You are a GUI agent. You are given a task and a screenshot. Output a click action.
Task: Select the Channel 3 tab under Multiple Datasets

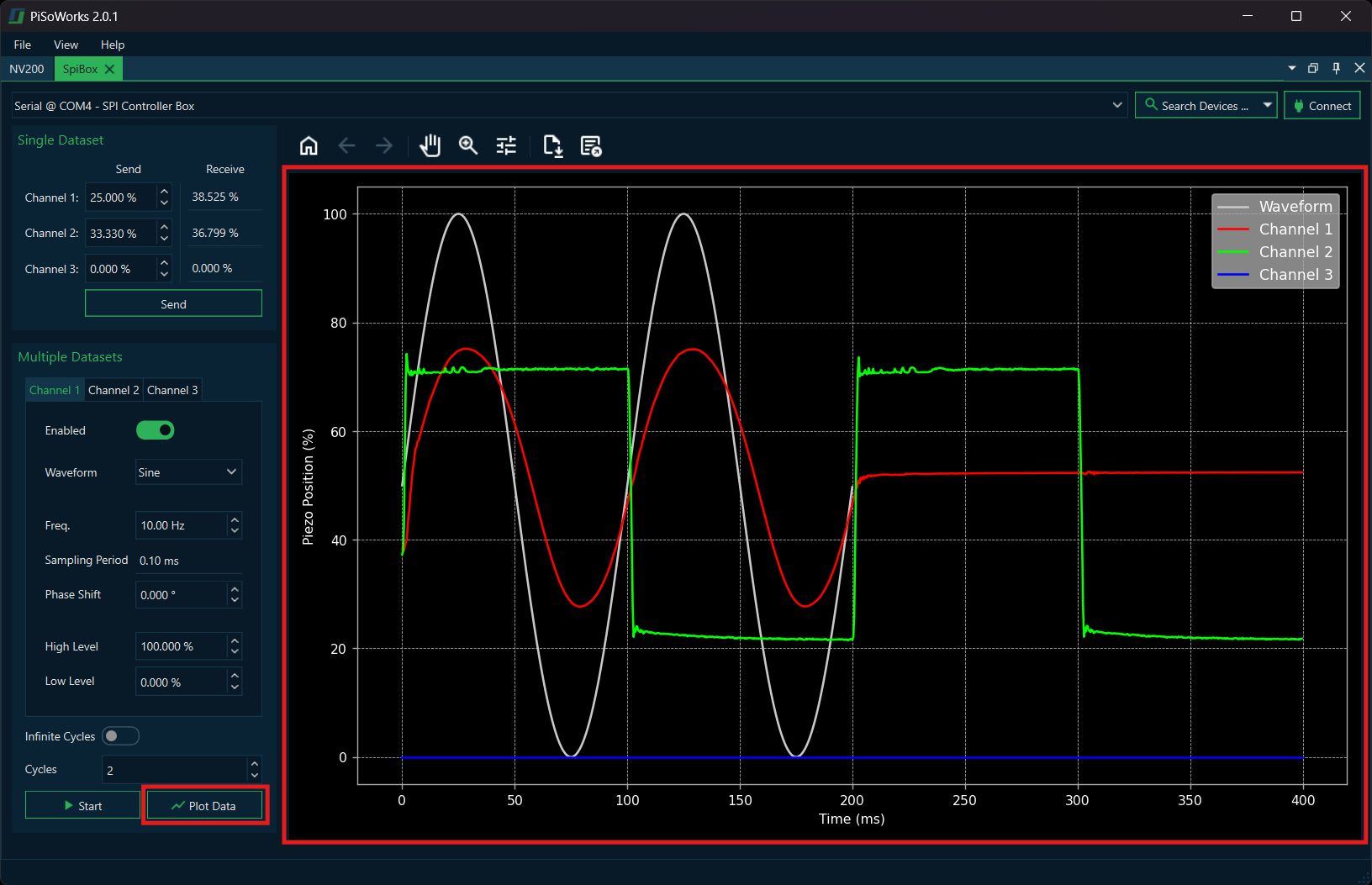(x=172, y=389)
